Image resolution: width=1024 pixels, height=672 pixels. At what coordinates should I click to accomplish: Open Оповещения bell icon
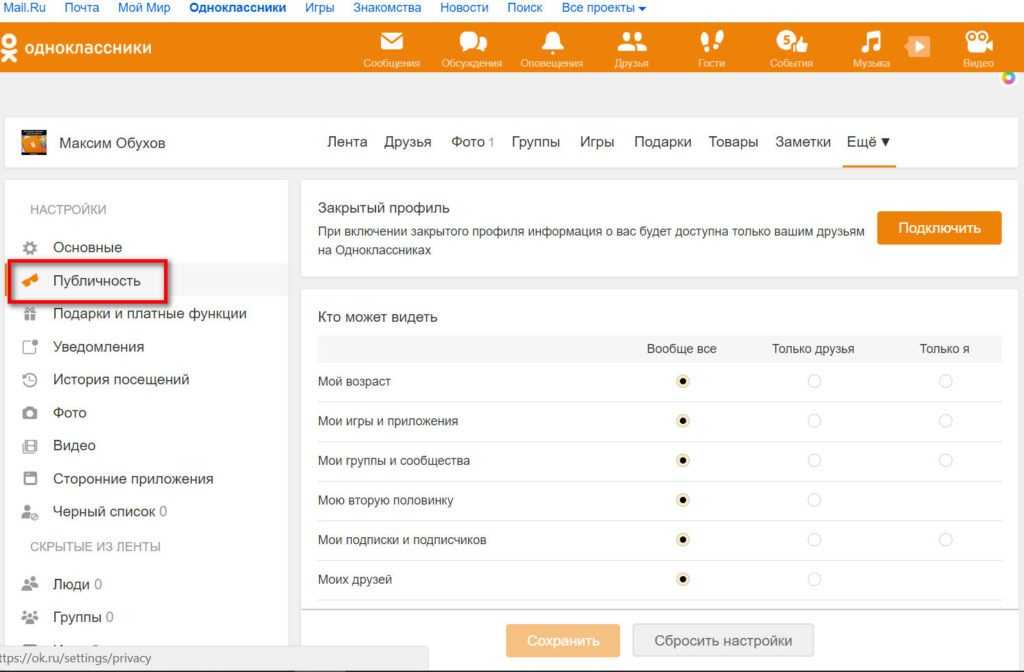point(552,42)
